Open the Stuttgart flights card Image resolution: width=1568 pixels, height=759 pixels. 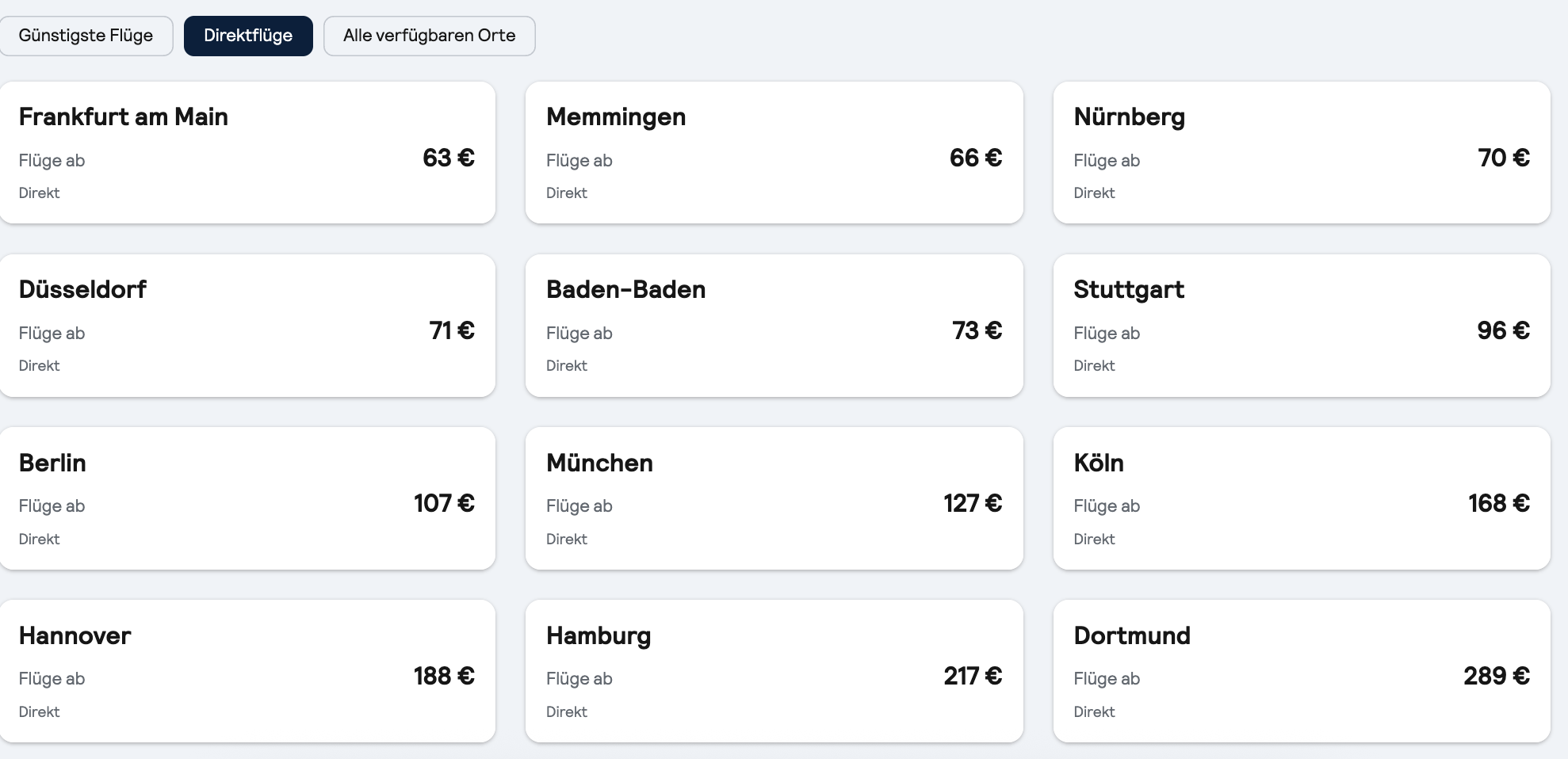tap(1302, 326)
